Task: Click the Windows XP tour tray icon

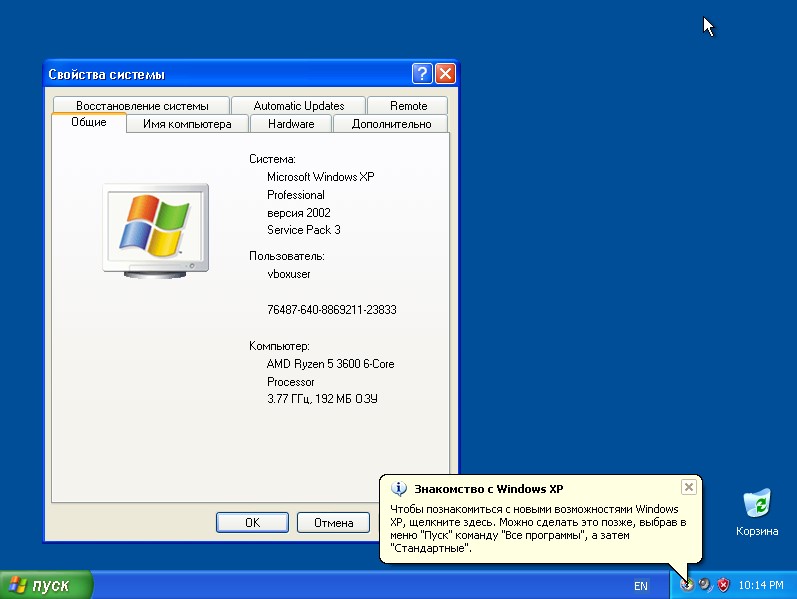Action: point(687,585)
